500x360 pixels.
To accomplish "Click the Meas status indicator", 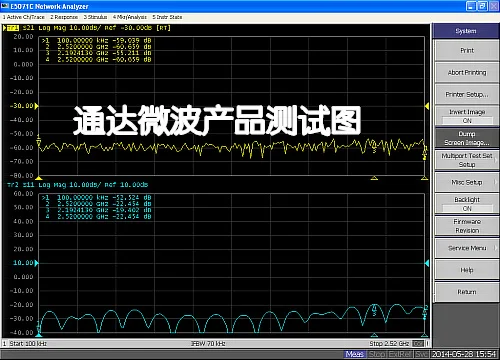I will (x=354, y=354).
